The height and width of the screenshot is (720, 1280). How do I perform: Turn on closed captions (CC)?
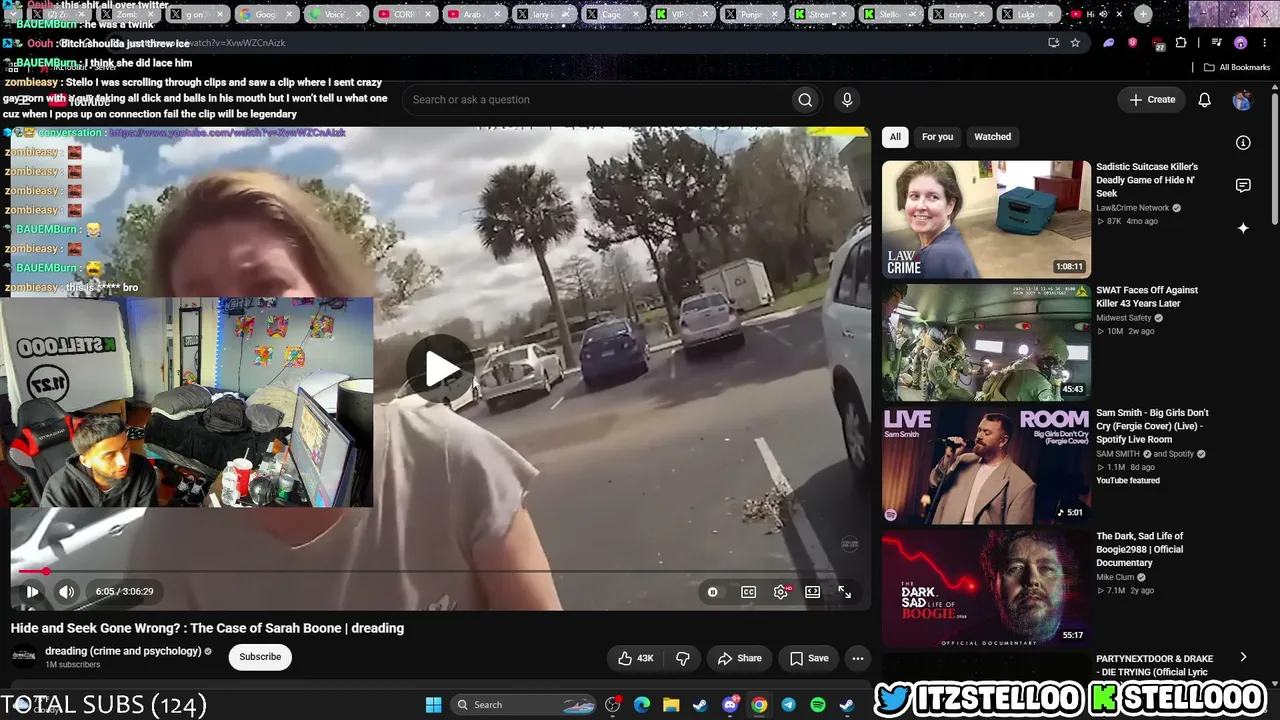(x=748, y=592)
